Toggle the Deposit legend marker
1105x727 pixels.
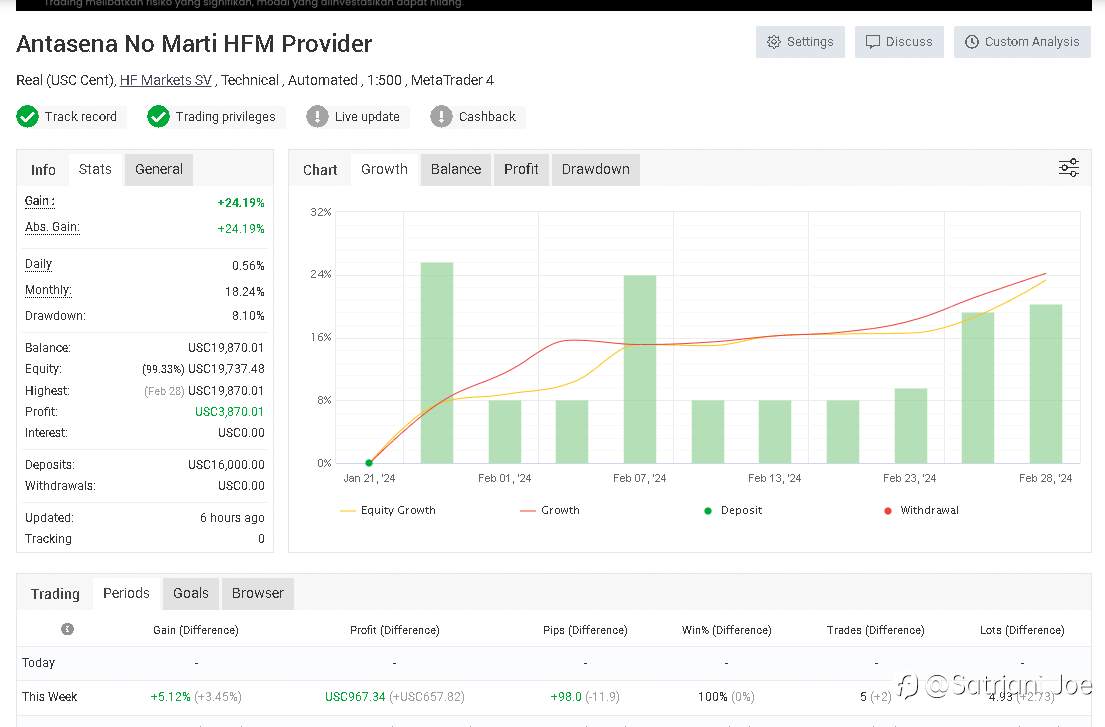coord(733,510)
